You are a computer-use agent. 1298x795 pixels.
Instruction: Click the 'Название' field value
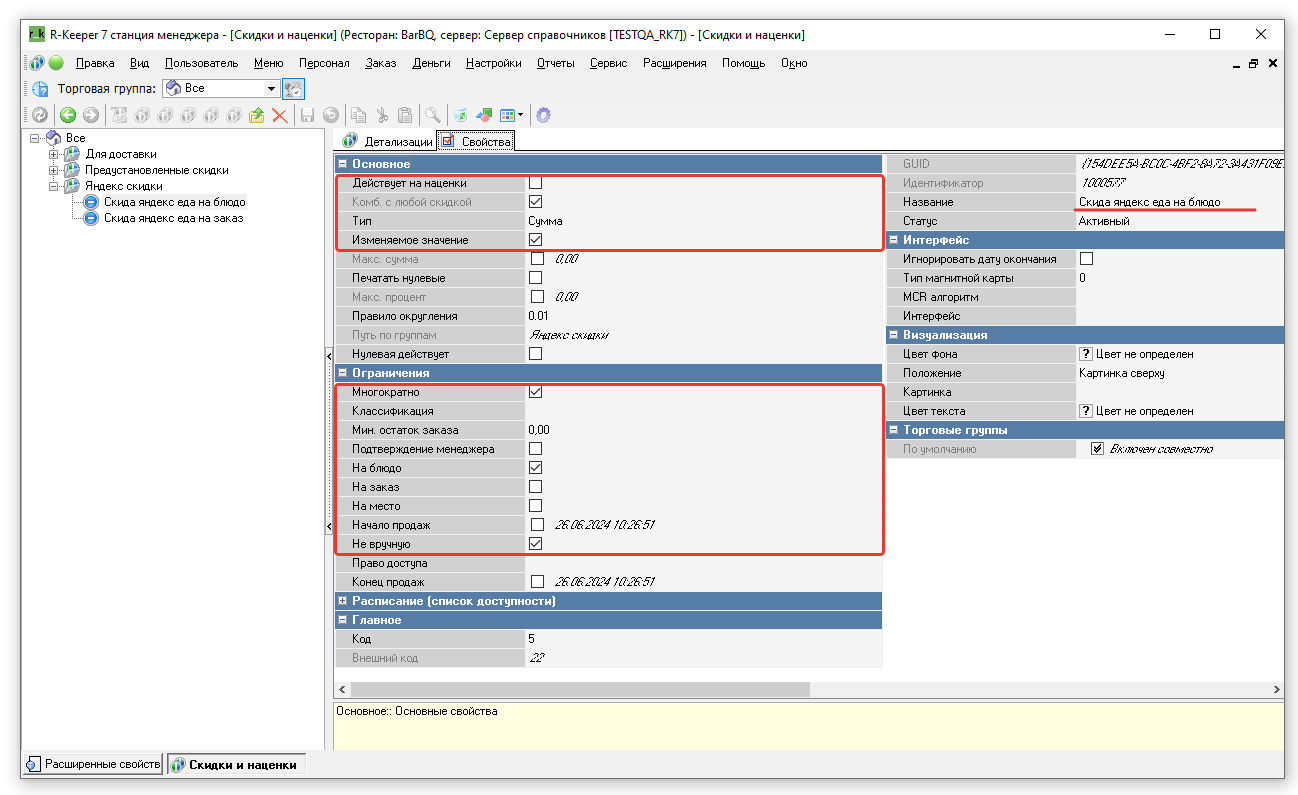pos(1179,202)
